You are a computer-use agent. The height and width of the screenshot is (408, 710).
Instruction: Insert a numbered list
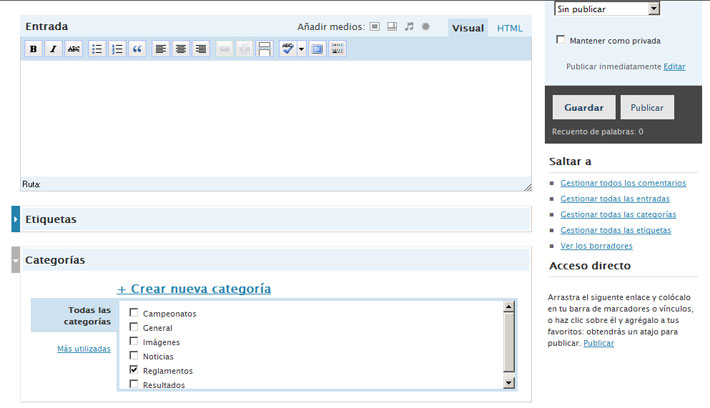tap(117, 49)
